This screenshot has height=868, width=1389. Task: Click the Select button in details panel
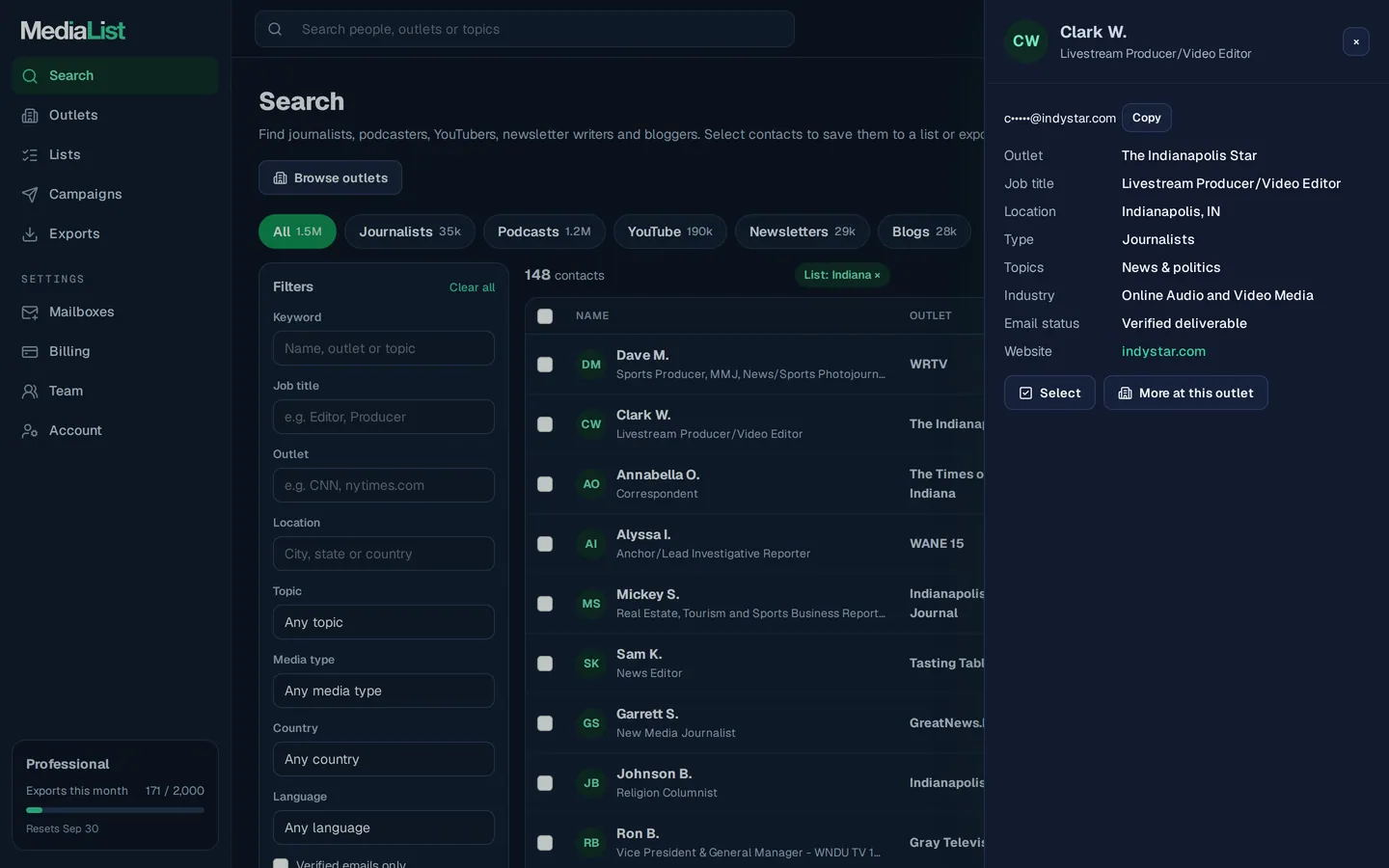(1049, 393)
